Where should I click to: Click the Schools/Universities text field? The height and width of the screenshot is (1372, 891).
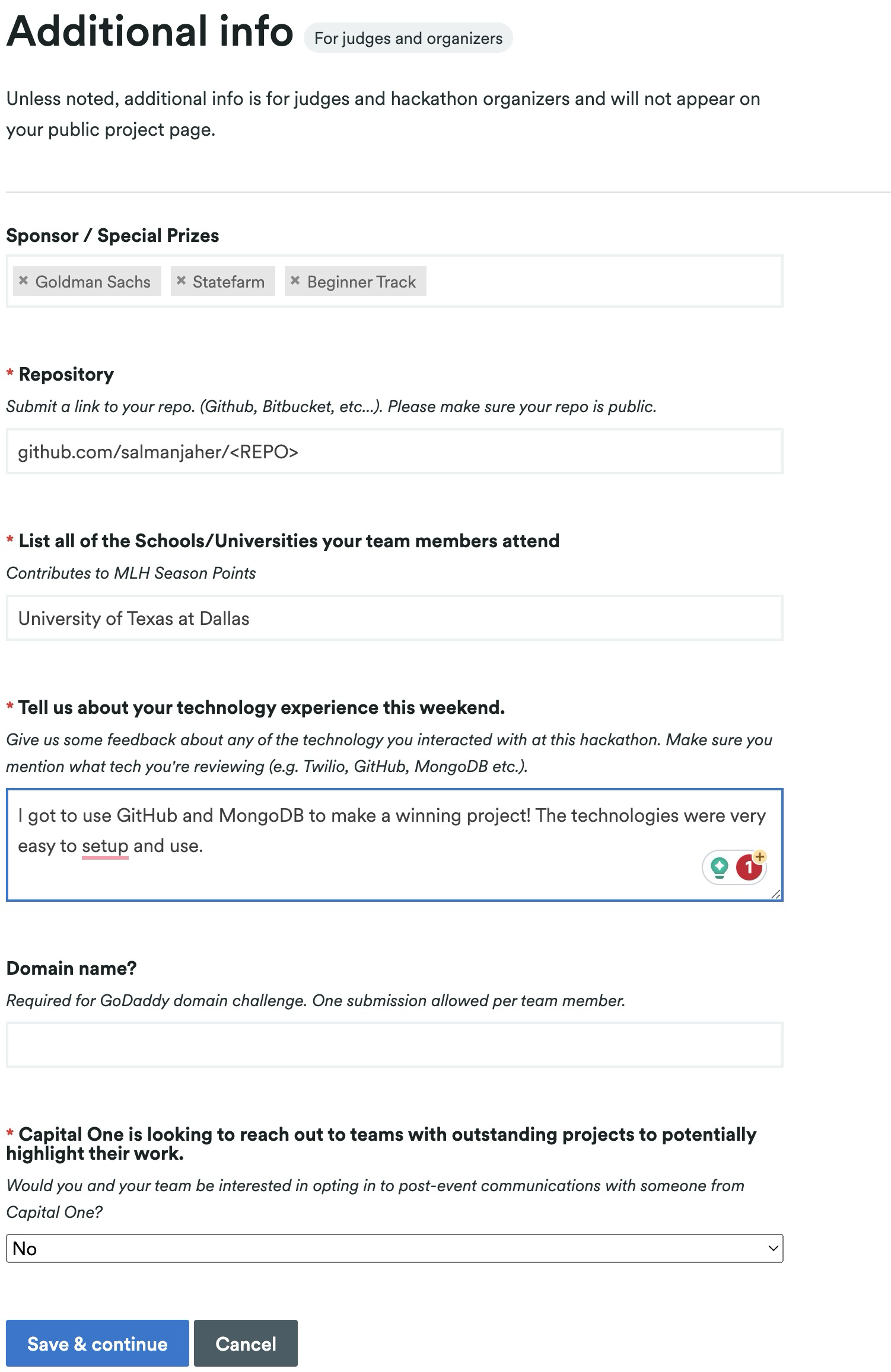click(394, 618)
